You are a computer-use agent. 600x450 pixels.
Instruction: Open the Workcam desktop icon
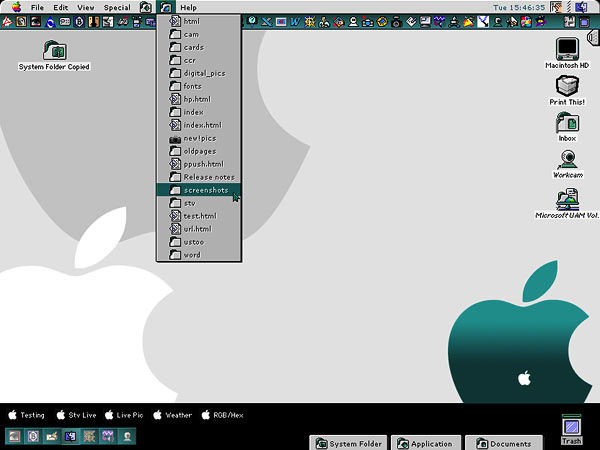[567, 160]
